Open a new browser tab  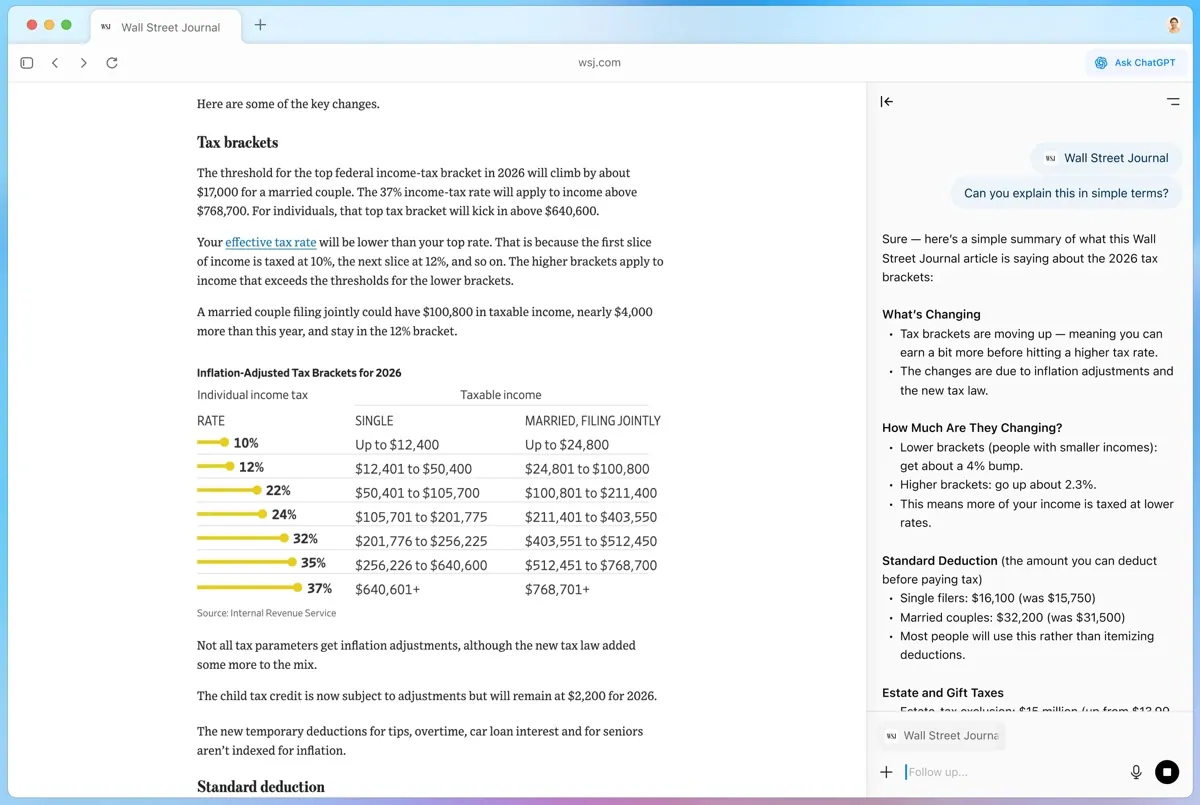260,24
